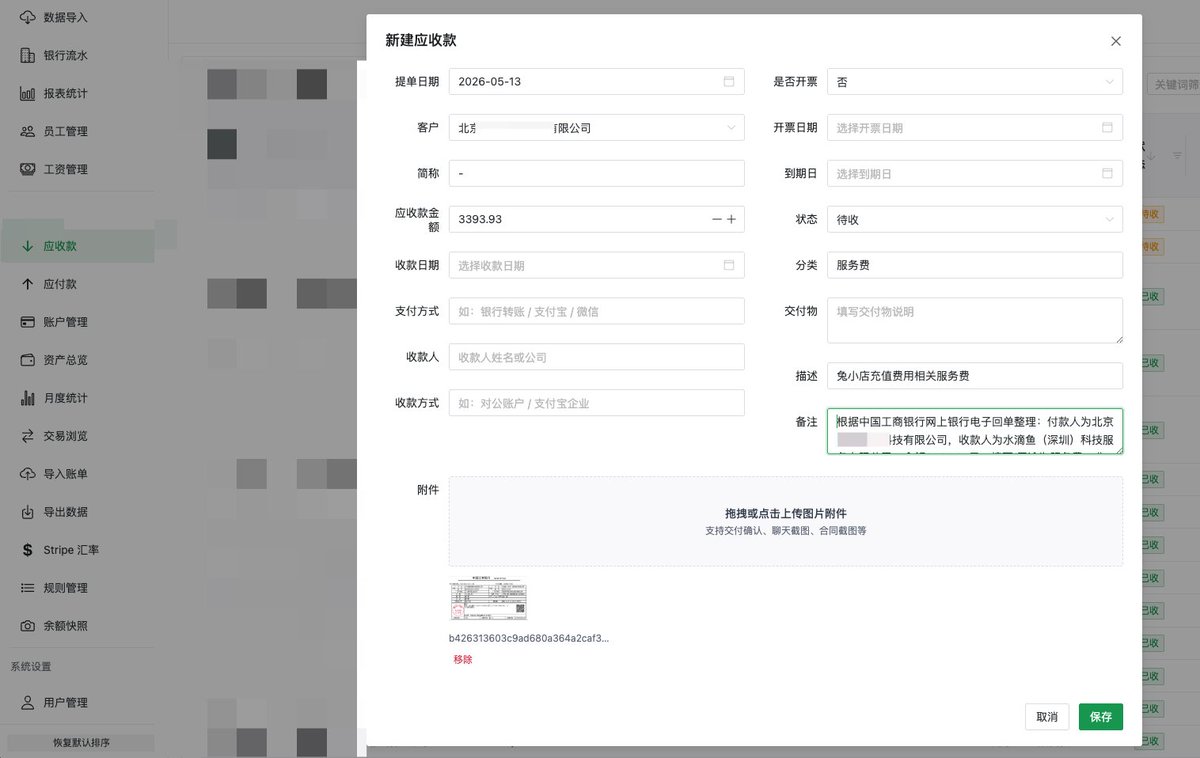The width and height of the screenshot is (1200, 758).
Task: Click the 分类 field with 服务费
Action: point(975,265)
